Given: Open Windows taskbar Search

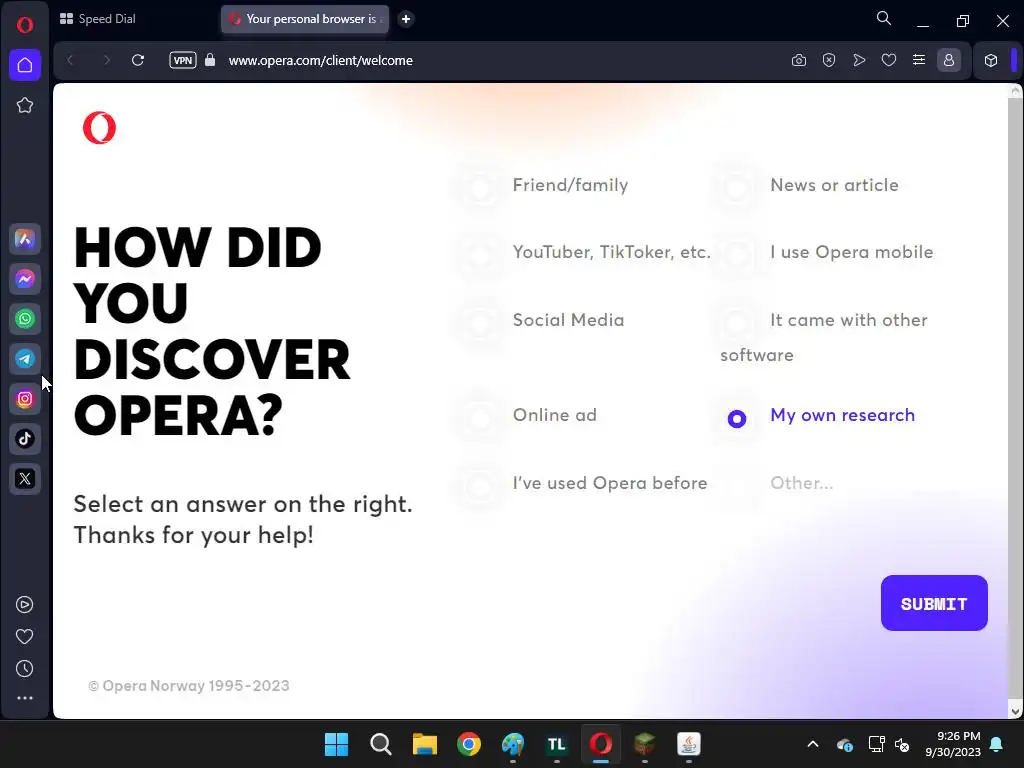Looking at the screenshot, I should pos(380,744).
